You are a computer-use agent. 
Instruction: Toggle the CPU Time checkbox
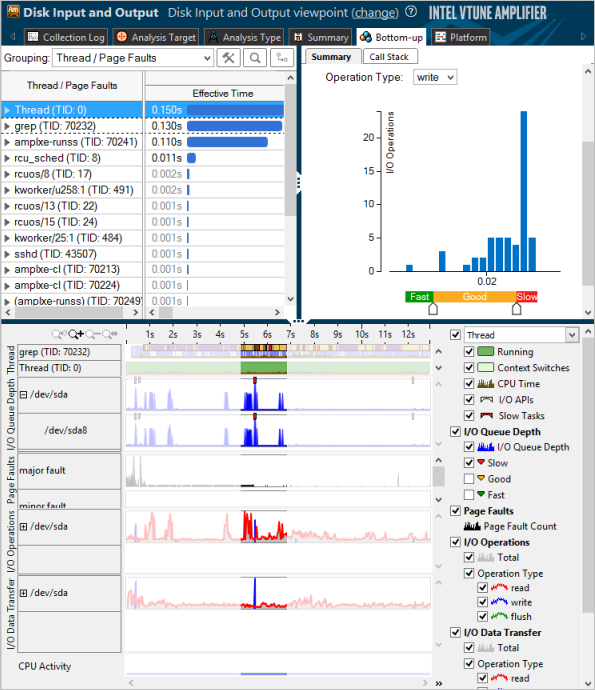click(x=469, y=384)
